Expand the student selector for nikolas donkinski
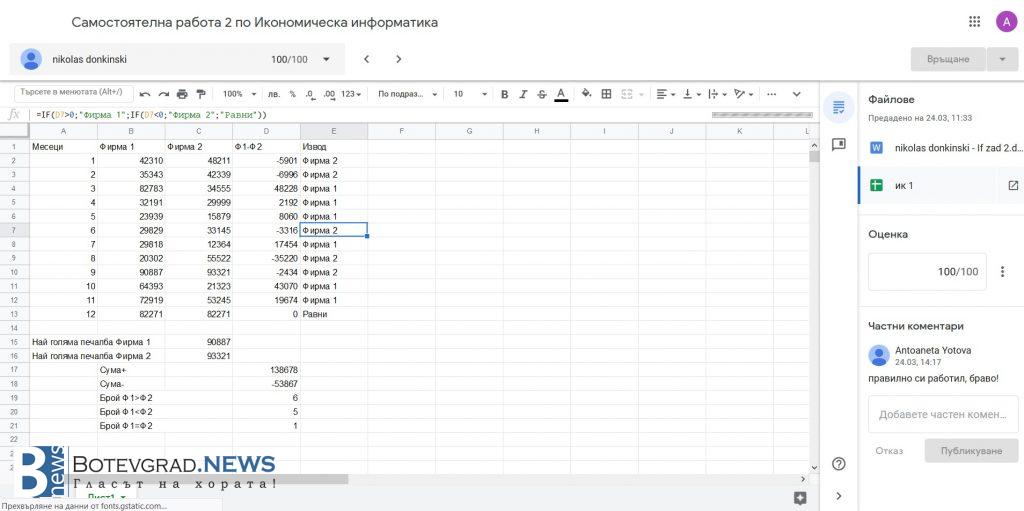This screenshot has width=1024, height=511. click(326, 59)
